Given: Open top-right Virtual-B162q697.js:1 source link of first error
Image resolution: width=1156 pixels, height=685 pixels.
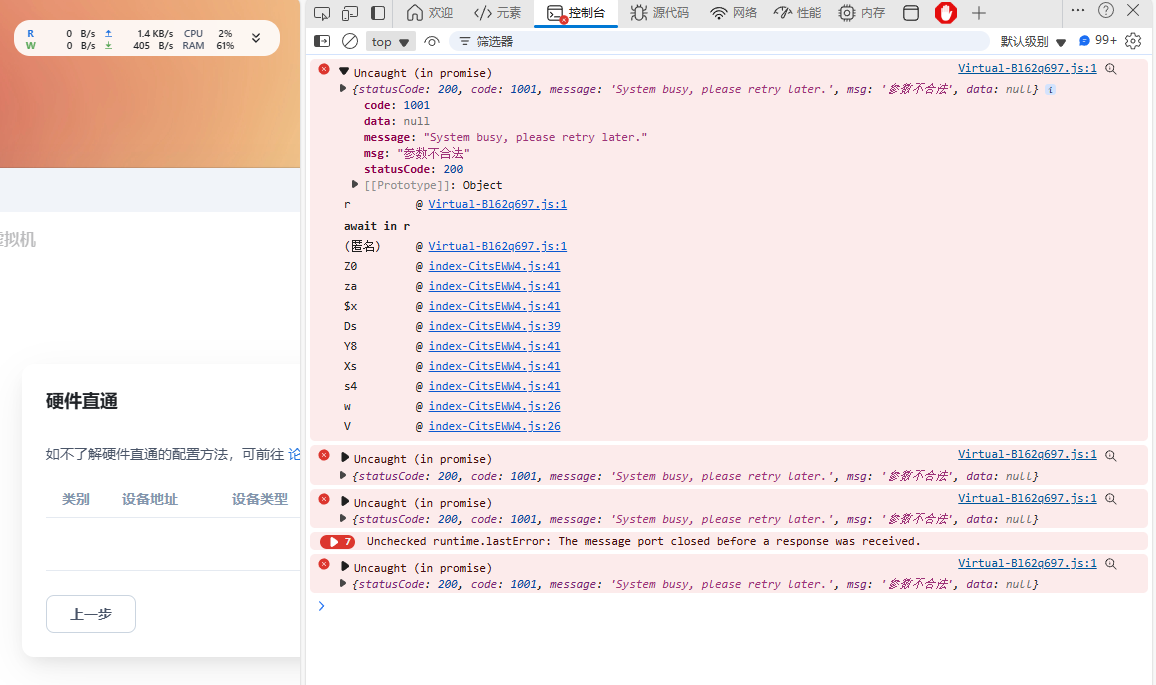Looking at the screenshot, I should (1027, 68).
